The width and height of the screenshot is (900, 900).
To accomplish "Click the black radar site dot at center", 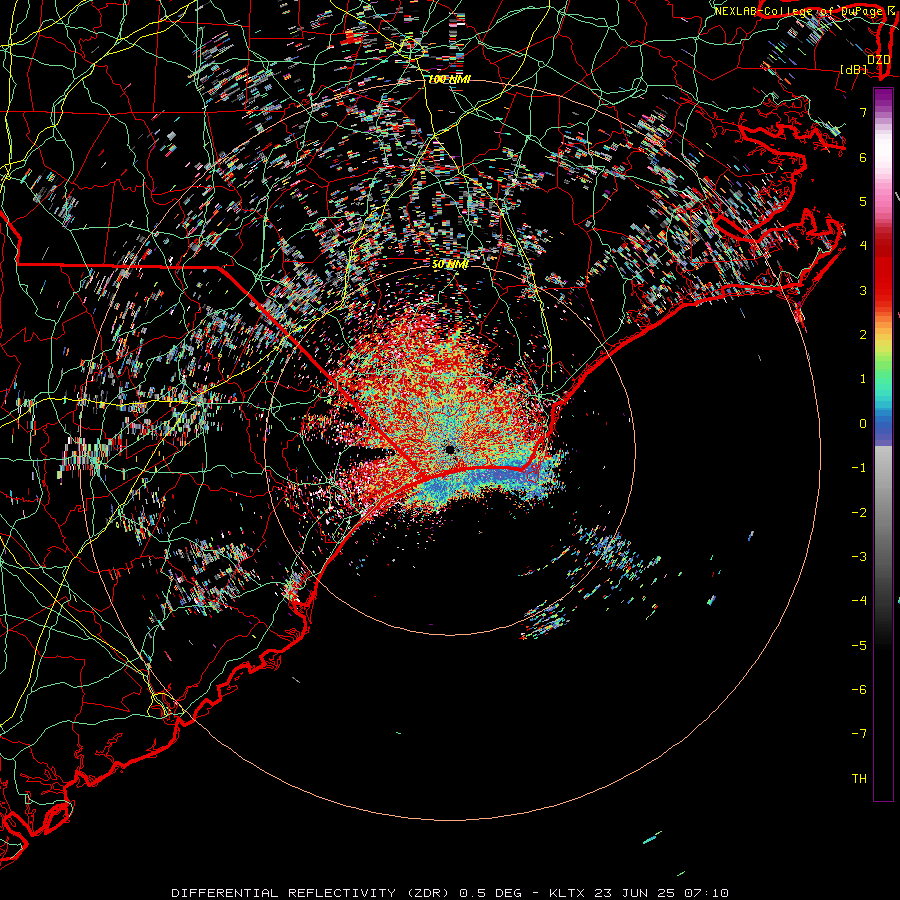I will click(450, 449).
